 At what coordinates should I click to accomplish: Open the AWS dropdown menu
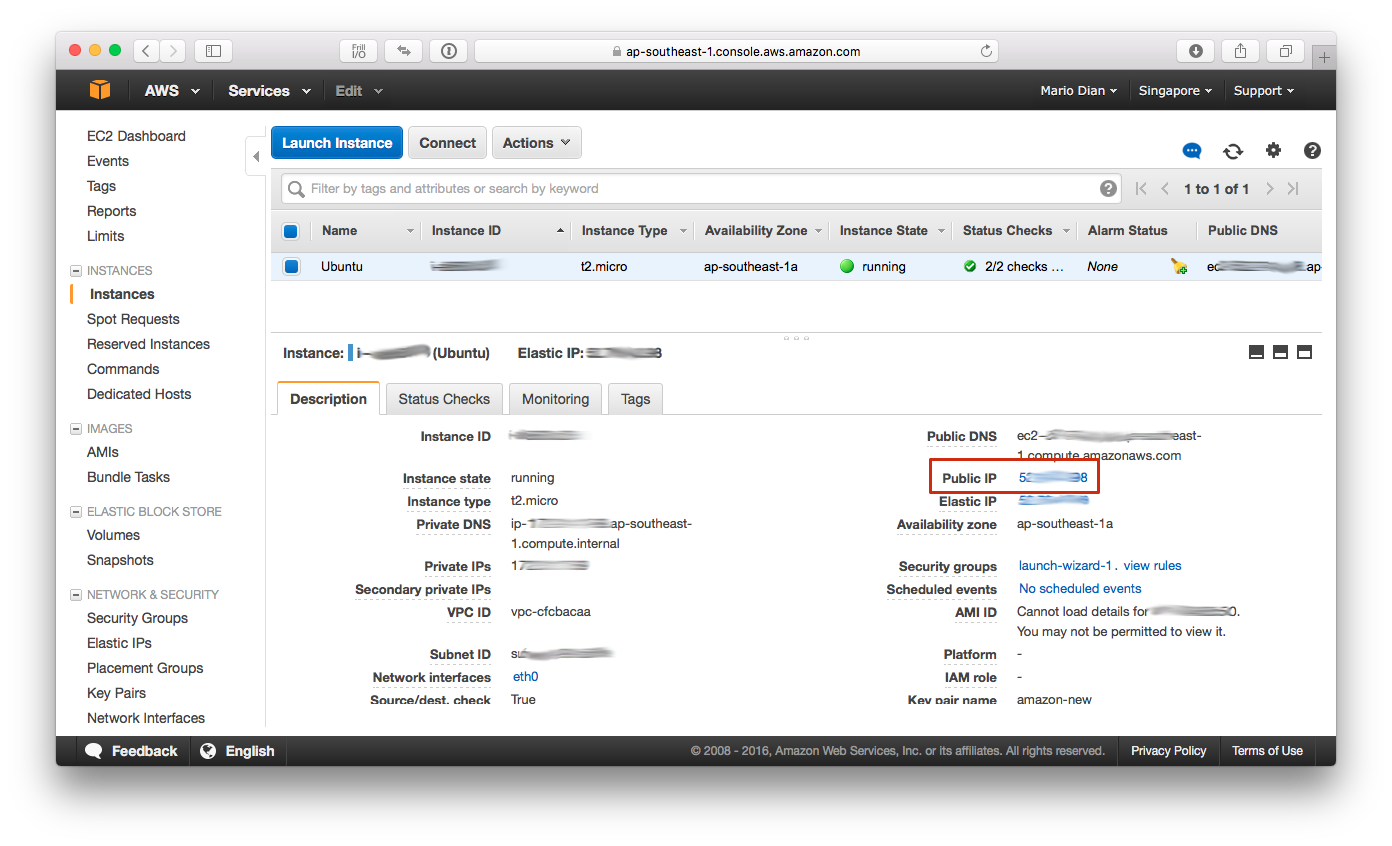(172, 90)
